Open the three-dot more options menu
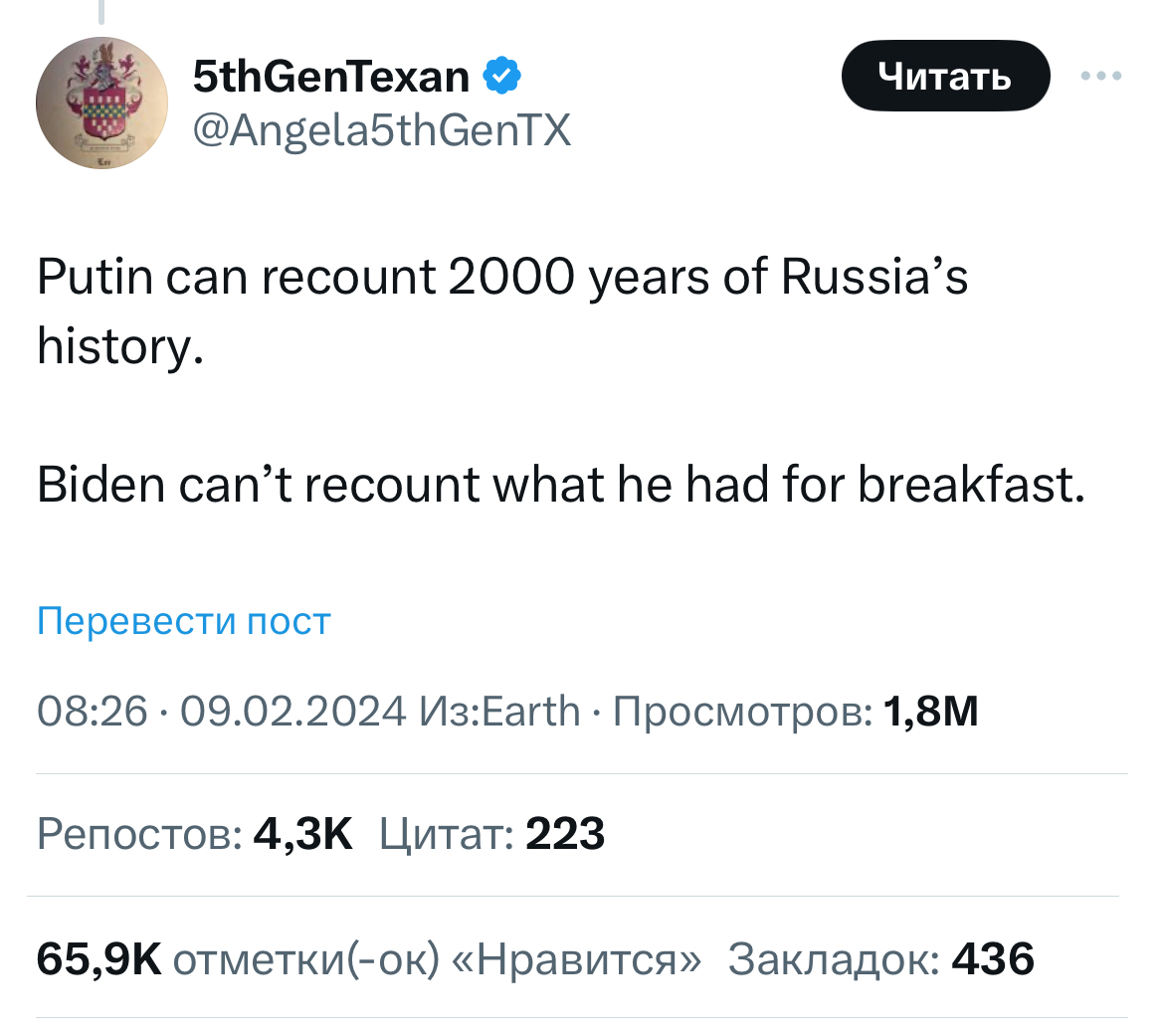1164x1036 pixels. tap(1102, 76)
